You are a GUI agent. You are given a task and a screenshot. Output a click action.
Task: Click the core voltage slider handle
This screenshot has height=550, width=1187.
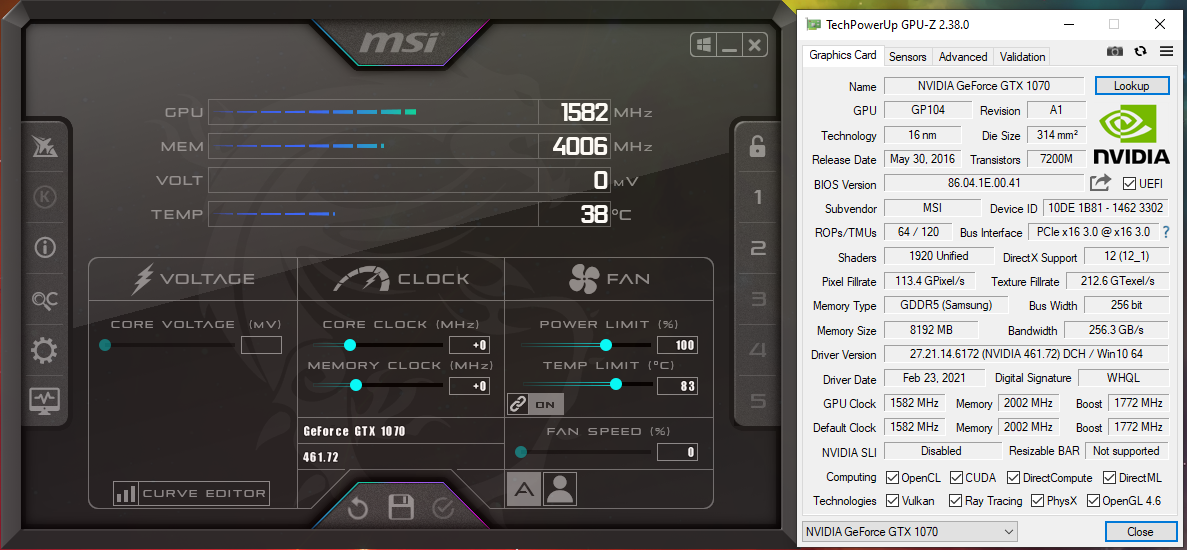105,345
